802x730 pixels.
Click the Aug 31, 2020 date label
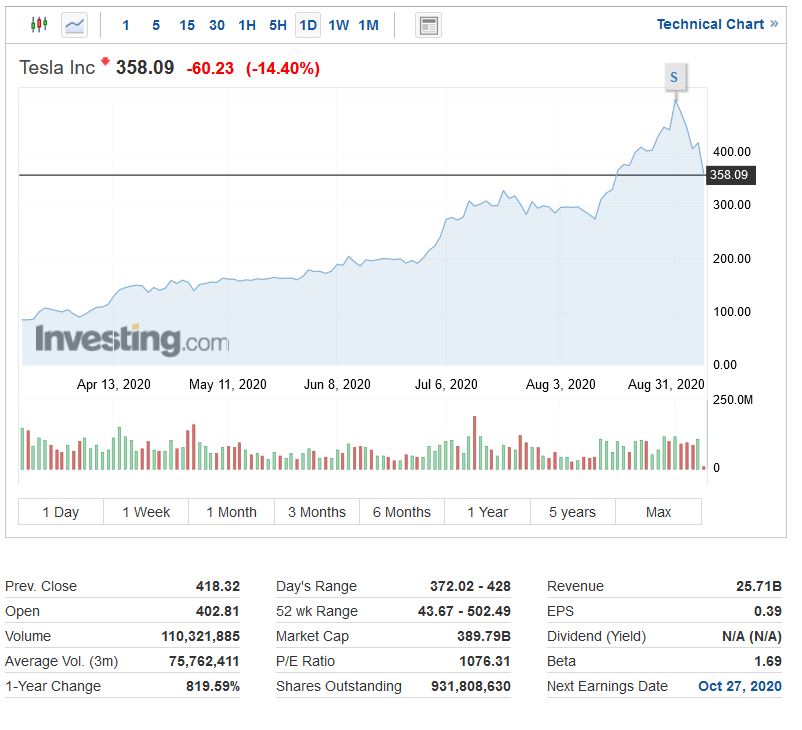click(x=666, y=384)
